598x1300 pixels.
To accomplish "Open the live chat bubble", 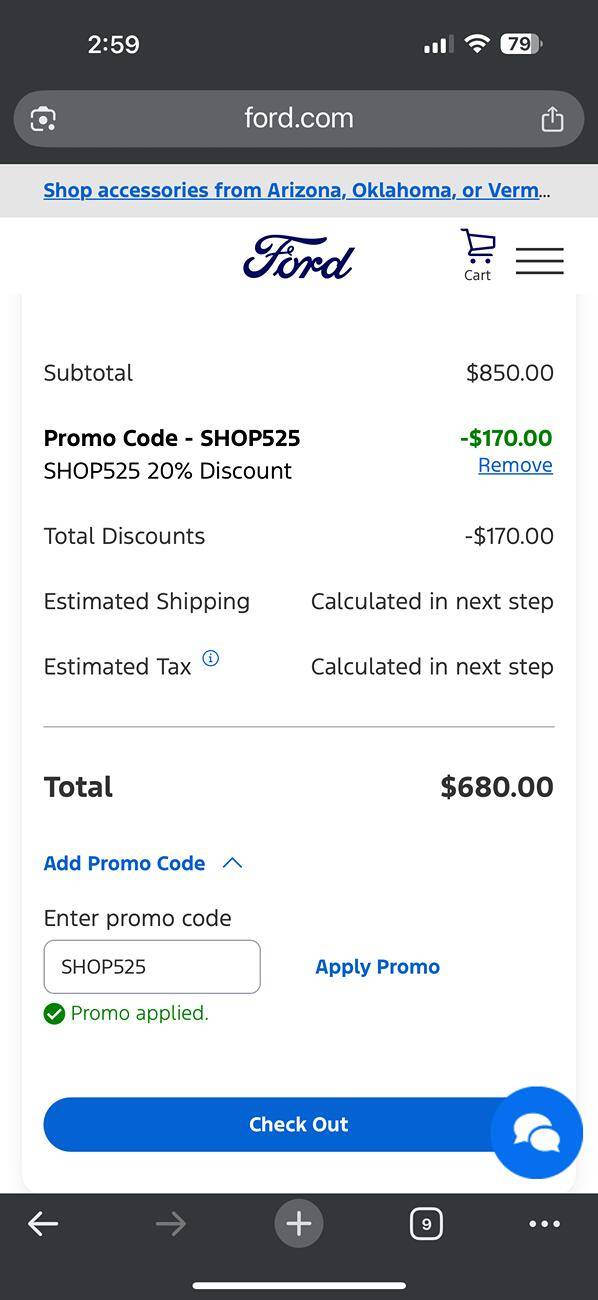I will click(x=537, y=1132).
